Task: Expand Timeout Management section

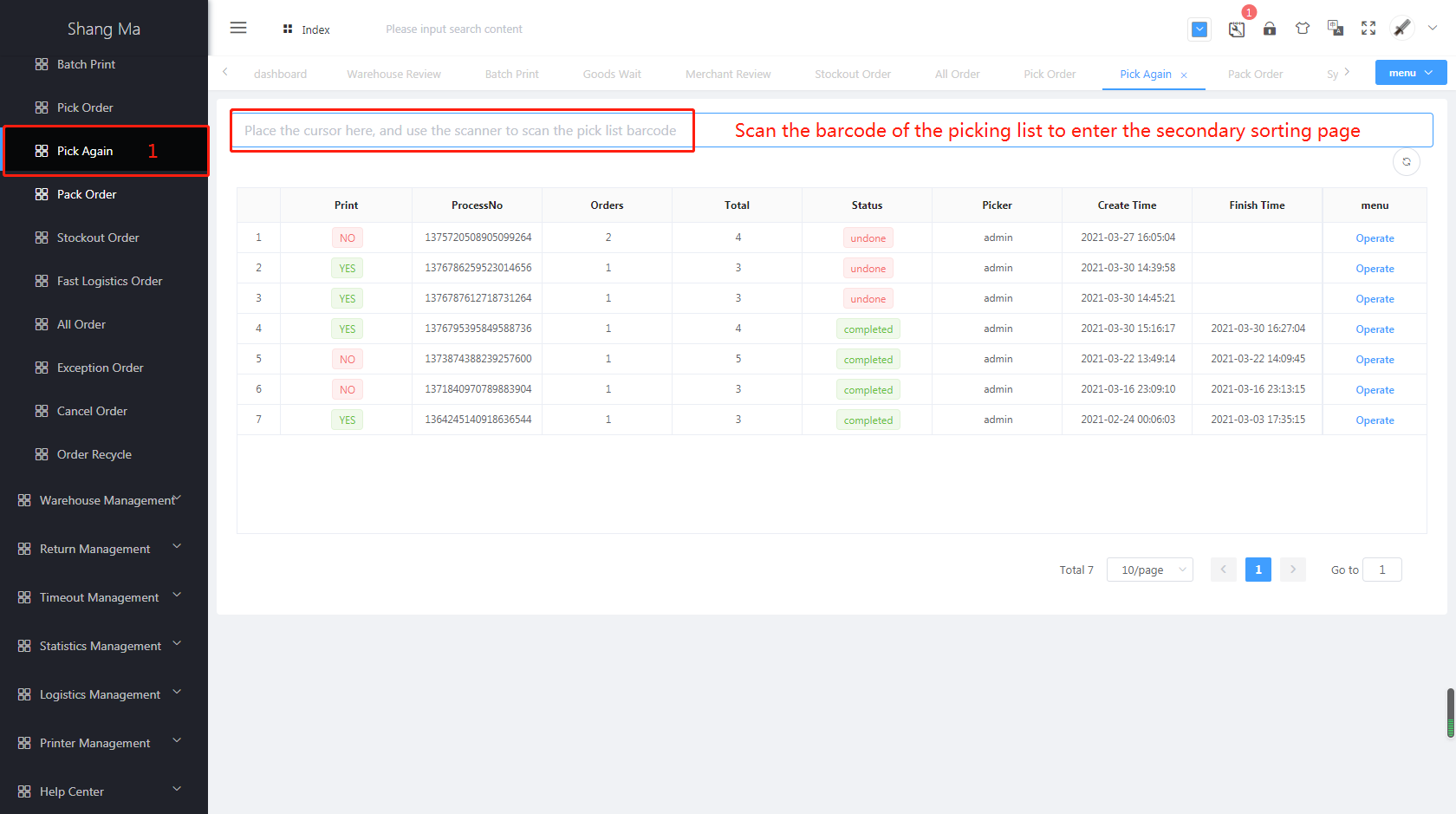Action: coord(104,597)
